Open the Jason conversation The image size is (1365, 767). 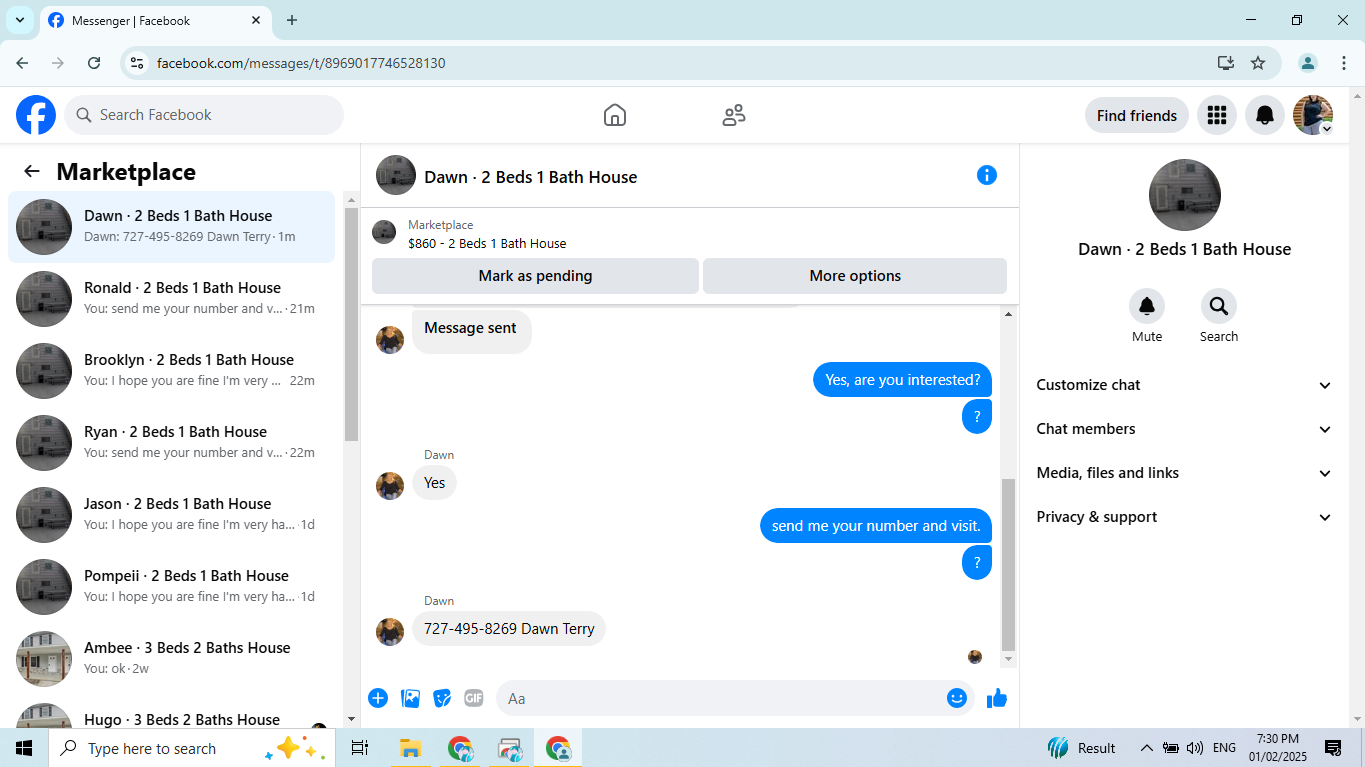(171, 515)
